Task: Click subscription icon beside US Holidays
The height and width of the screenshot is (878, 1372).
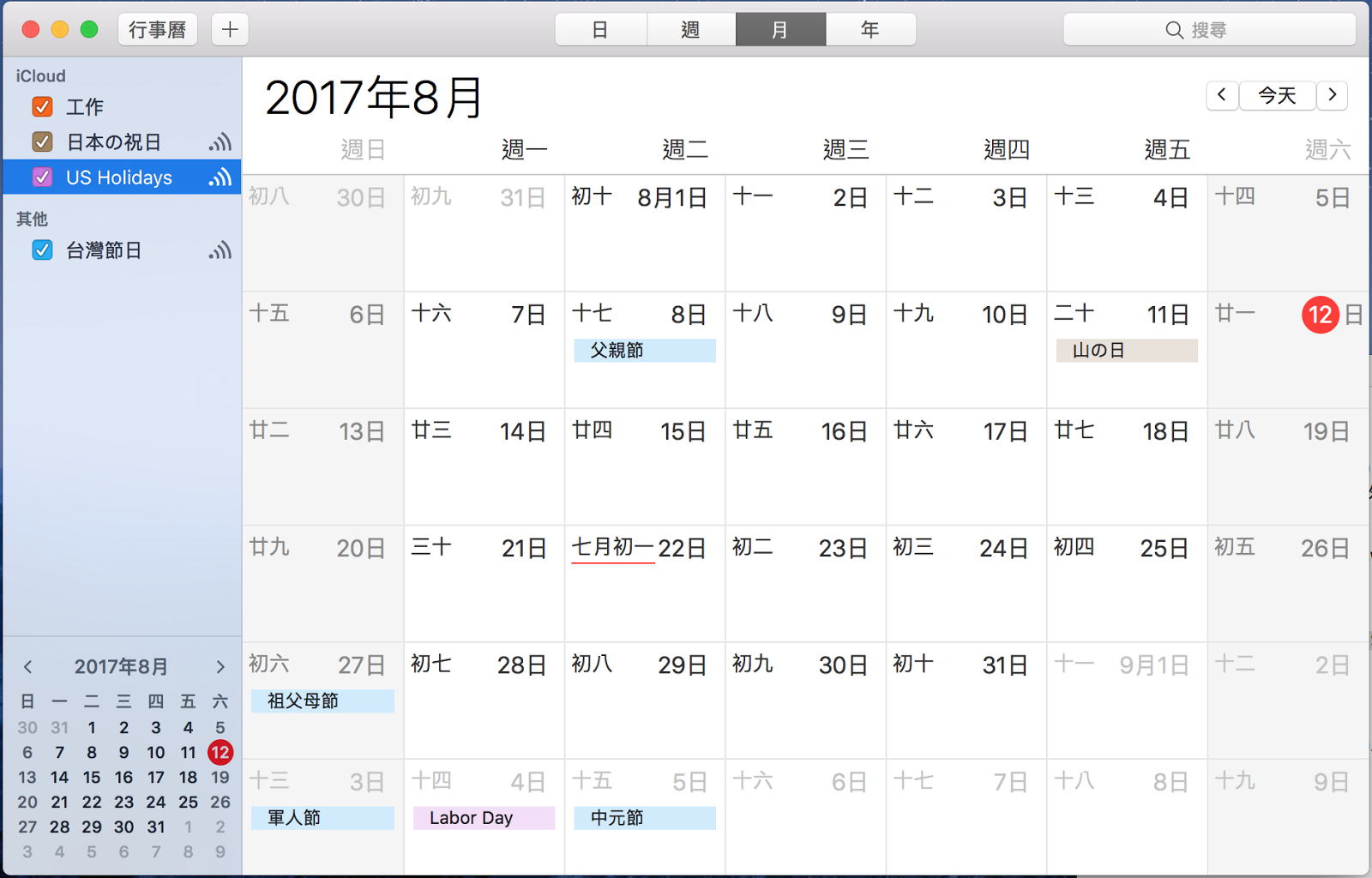Action: pyautogui.click(x=220, y=177)
